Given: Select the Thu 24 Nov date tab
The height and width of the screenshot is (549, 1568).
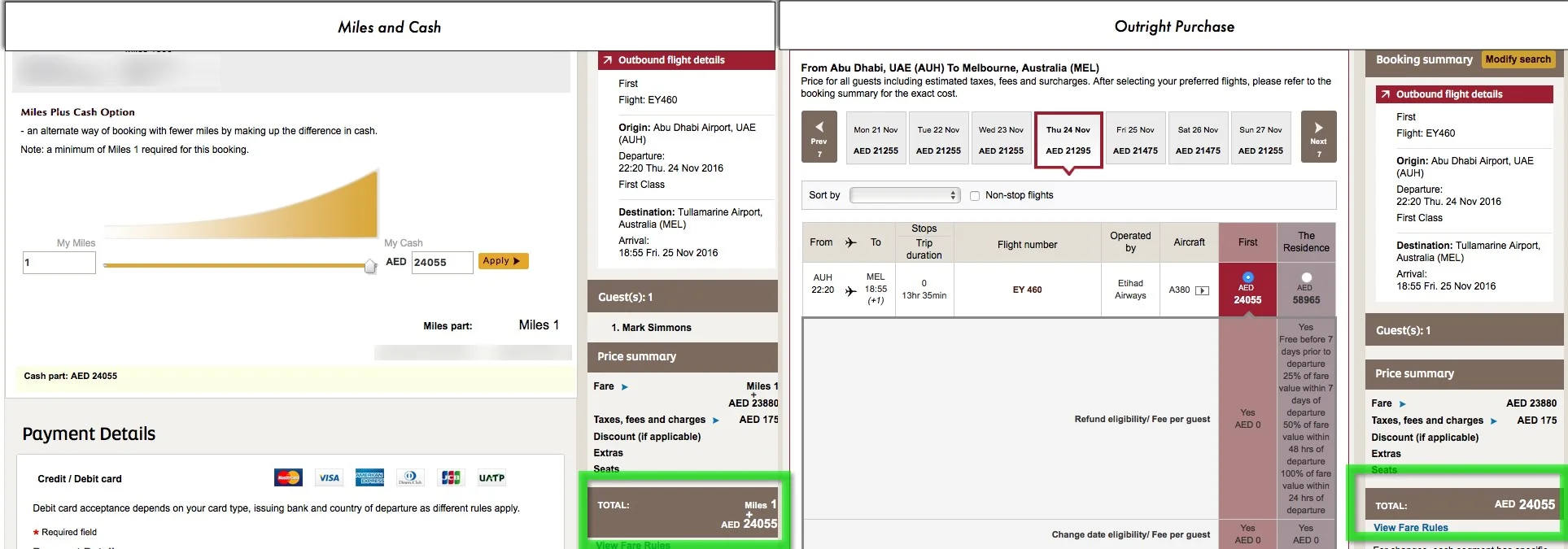Looking at the screenshot, I should (1068, 140).
